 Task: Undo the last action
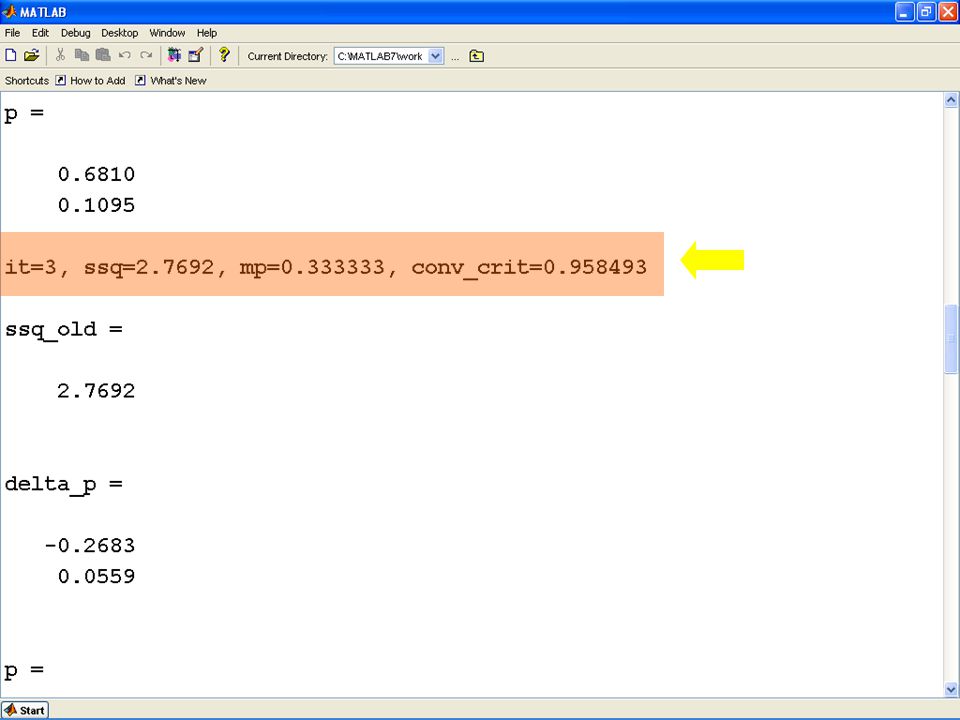[124, 55]
